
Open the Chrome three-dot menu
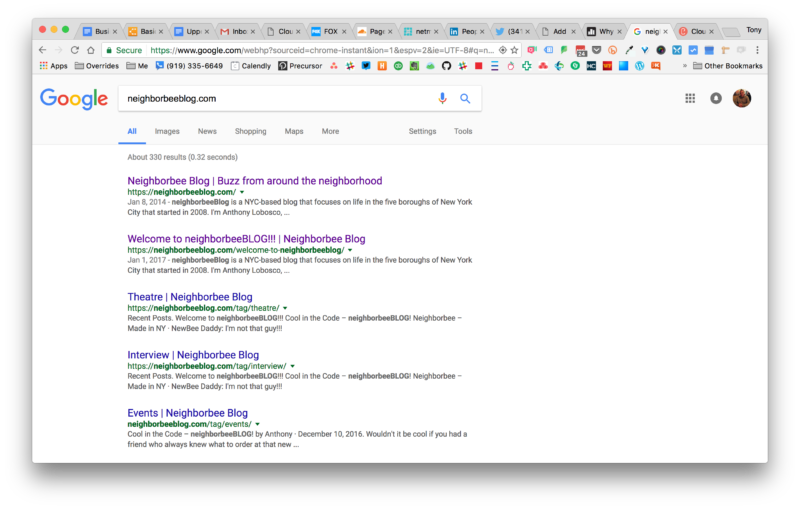pos(757,50)
